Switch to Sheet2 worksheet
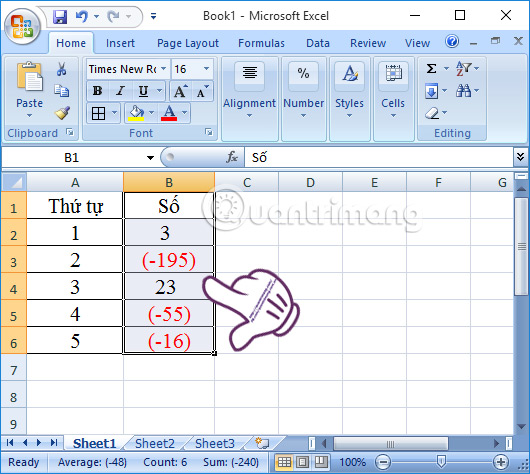 pyautogui.click(x=155, y=443)
